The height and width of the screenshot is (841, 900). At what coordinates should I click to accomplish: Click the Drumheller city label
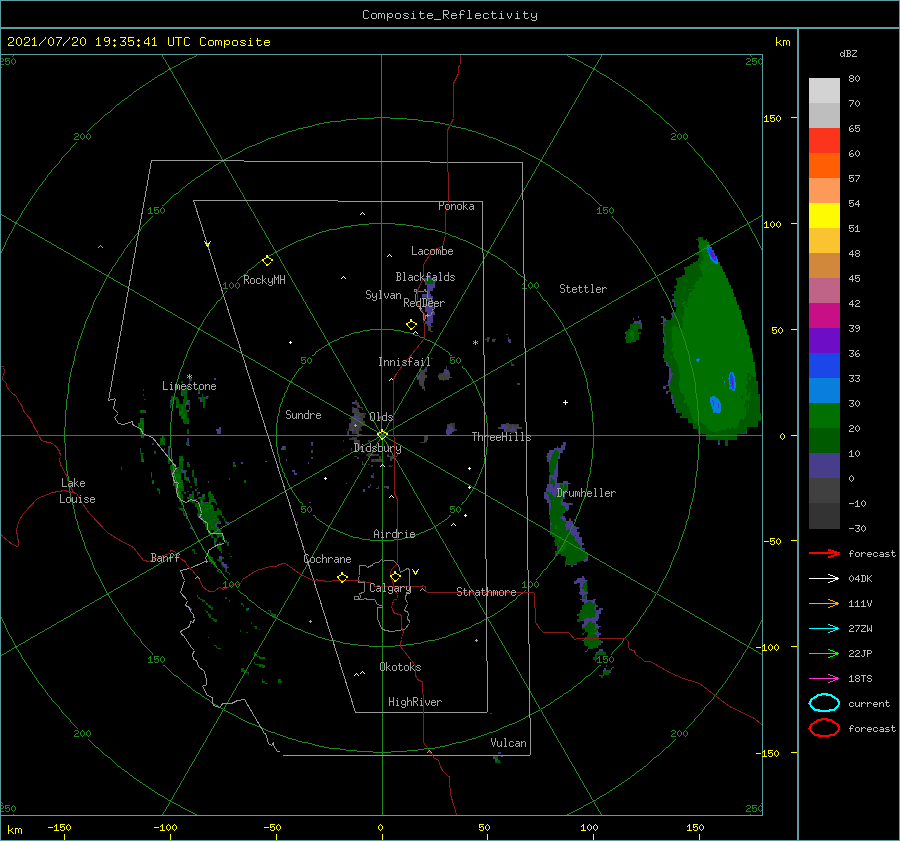[x=586, y=493]
